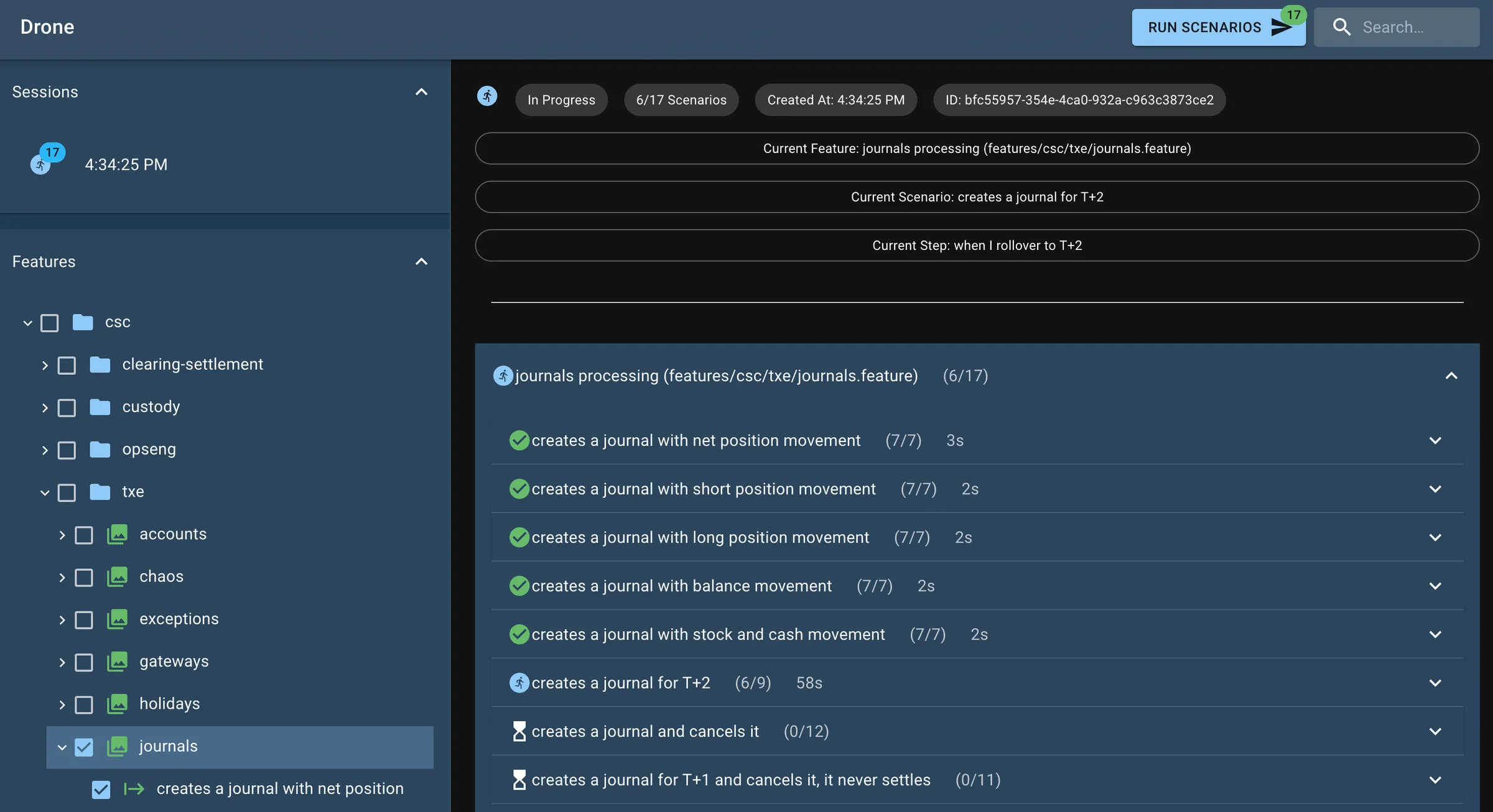The height and width of the screenshot is (812, 1493).
Task: Click the holidays feature icon
Action: (117, 704)
